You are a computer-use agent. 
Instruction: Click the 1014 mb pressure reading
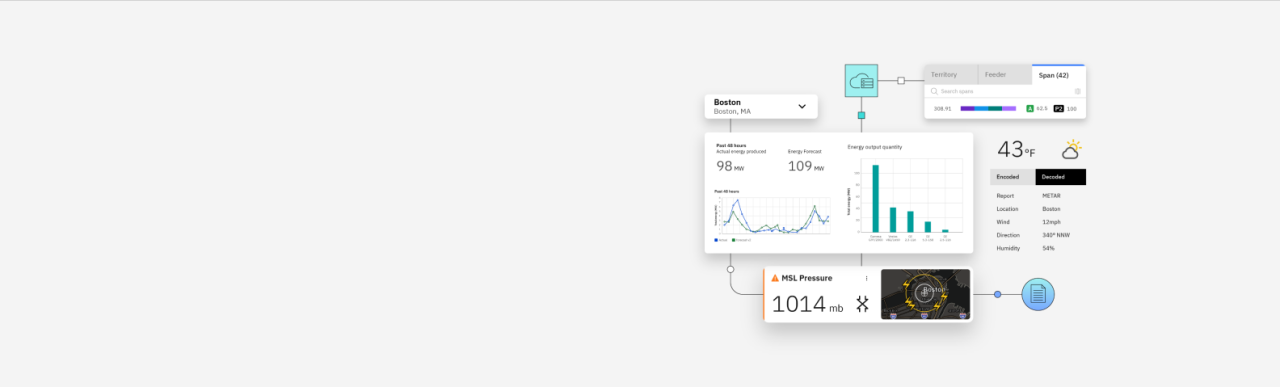(x=807, y=304)
